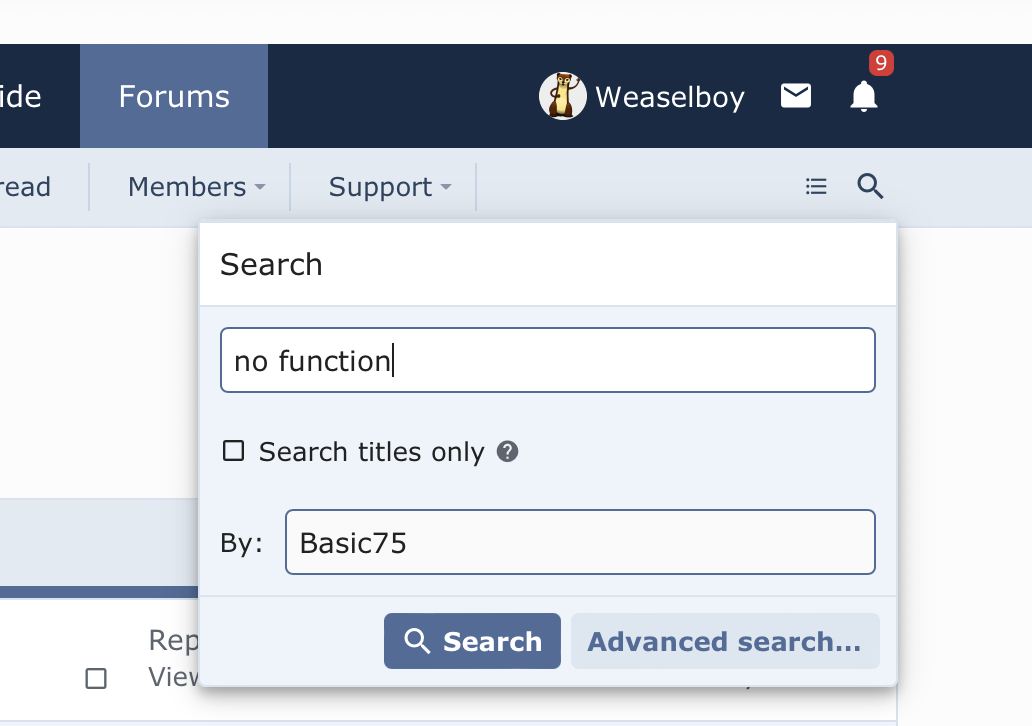Click the Weaselboy avatar picture
This screenshot has width=1032, height=726.
coord(562,96)
